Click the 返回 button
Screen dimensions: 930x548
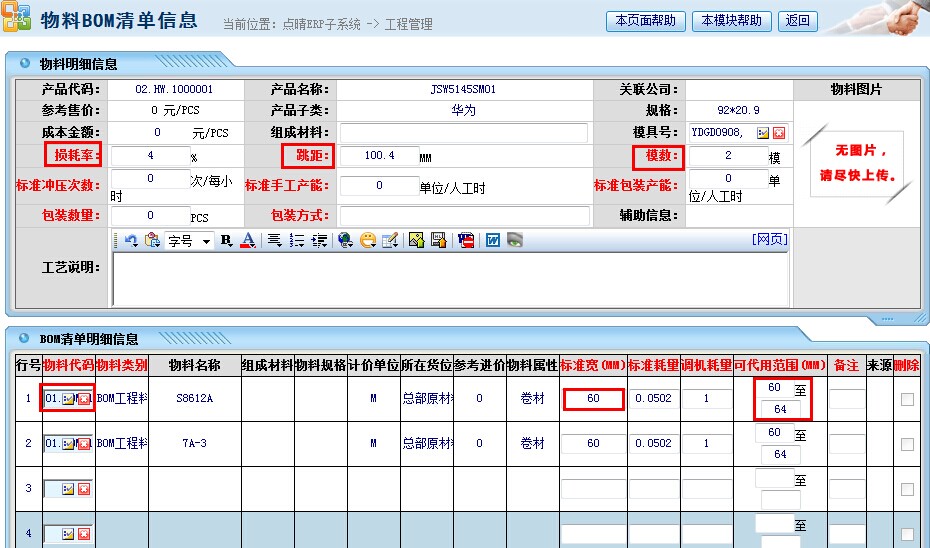797,21
